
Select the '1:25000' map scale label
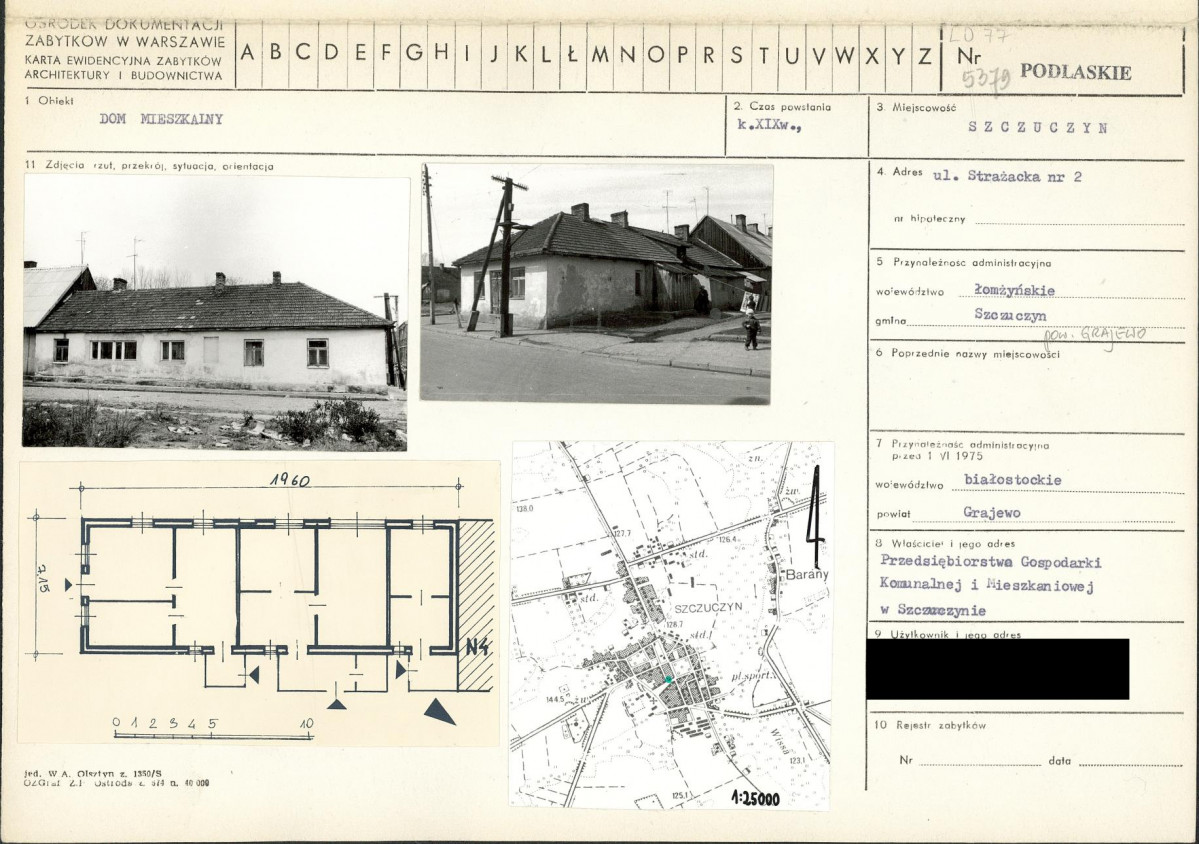[755, 799]
